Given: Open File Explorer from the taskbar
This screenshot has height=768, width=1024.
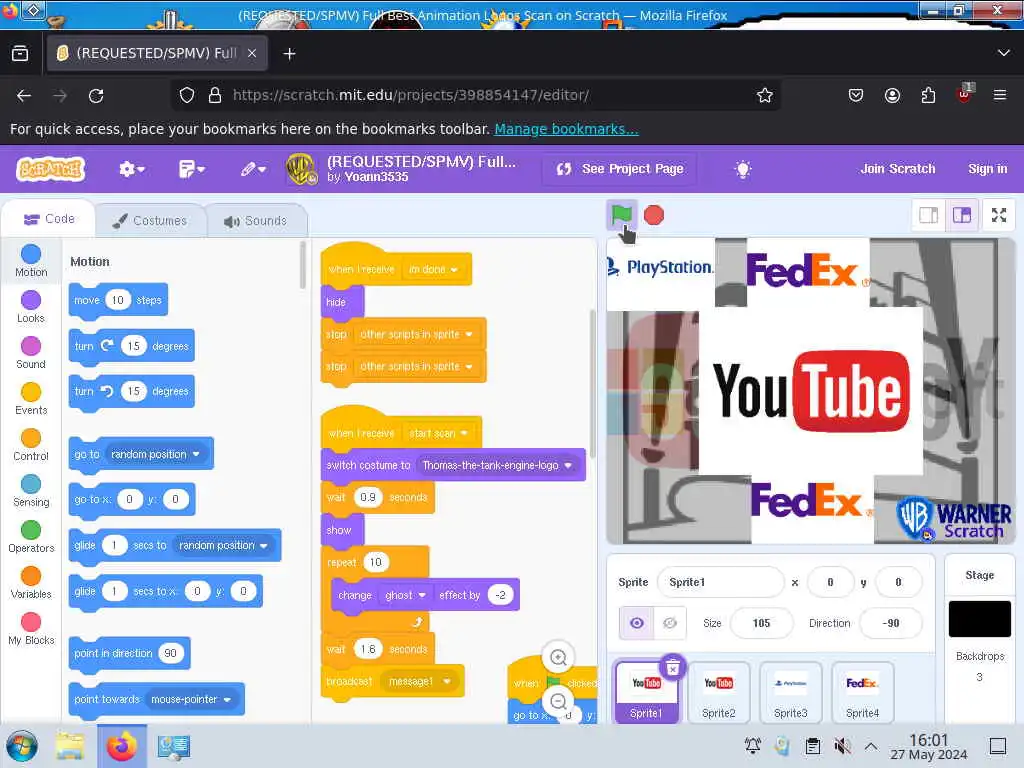Looking at the screenshot, I should coord(69,746).
